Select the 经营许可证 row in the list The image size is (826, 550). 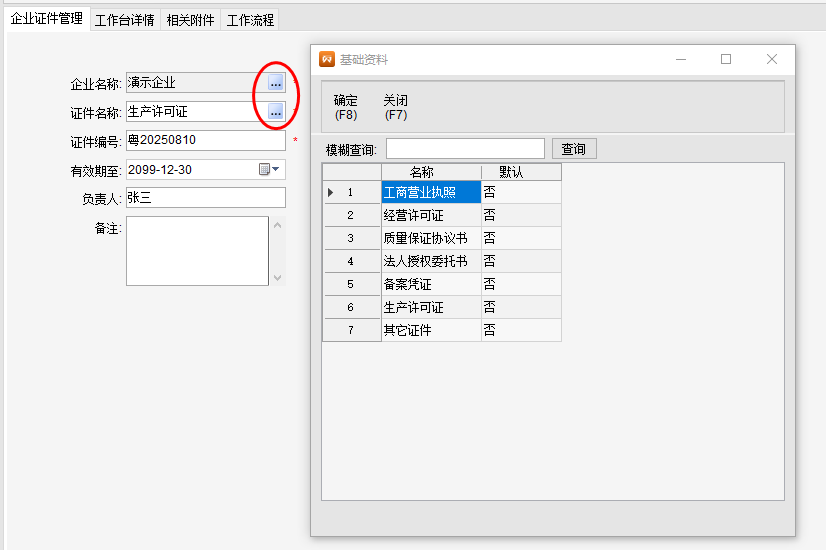pos(431,215)
